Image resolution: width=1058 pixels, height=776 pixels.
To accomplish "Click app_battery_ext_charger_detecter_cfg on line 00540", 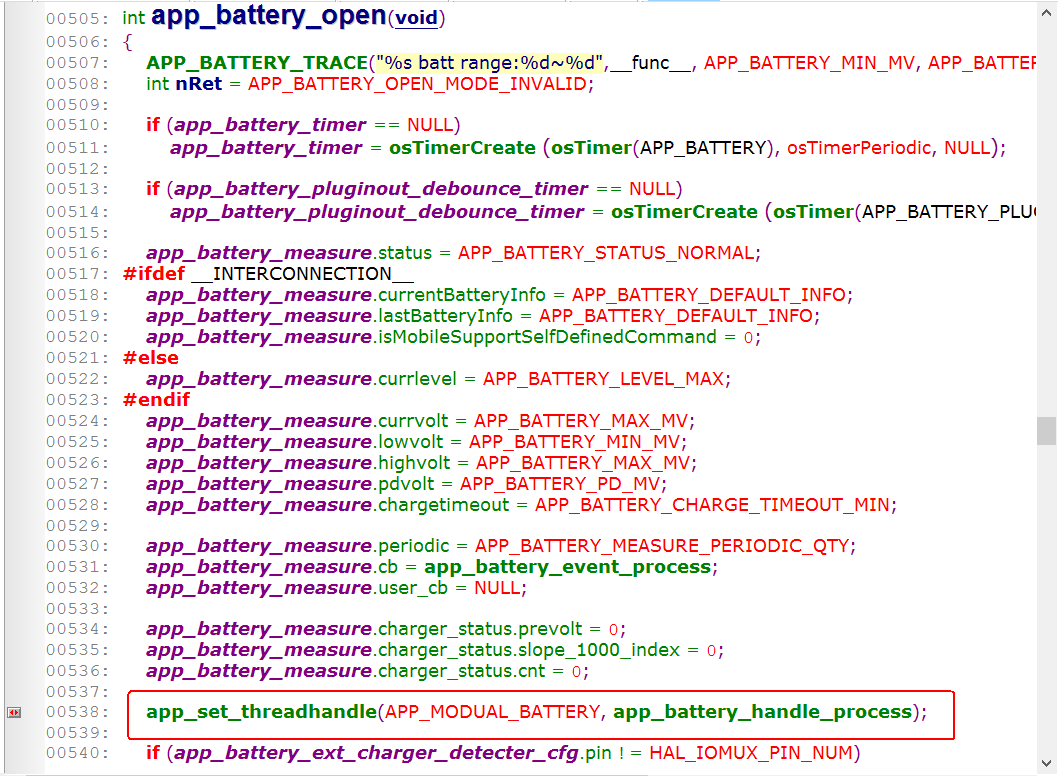I will coord(377,753).
